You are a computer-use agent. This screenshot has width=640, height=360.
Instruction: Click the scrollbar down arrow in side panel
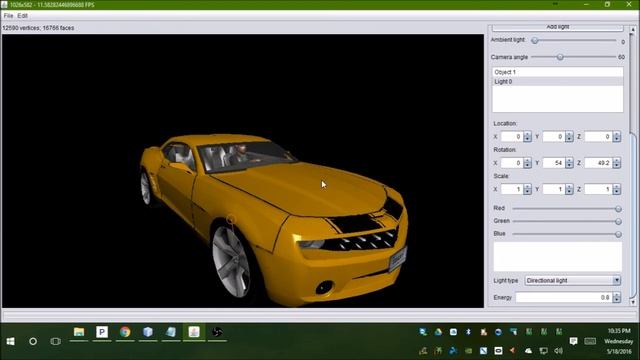tap(633, 302)
